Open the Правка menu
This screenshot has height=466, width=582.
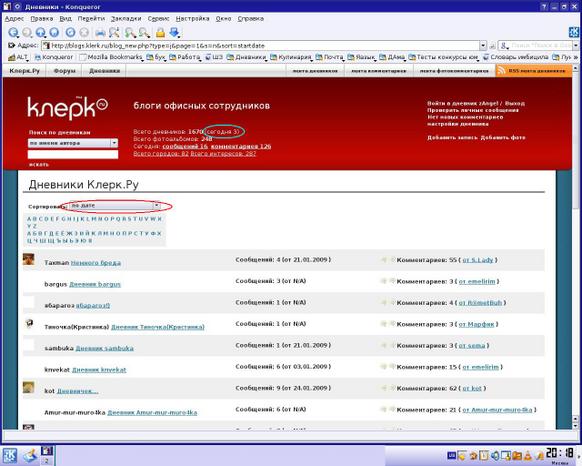(x=42, y=19)
